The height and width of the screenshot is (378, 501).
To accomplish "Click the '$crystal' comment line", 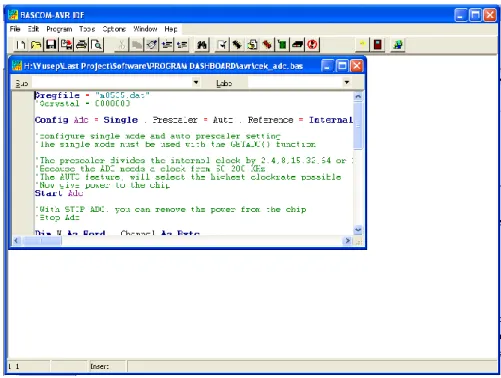I will (83, 104).
